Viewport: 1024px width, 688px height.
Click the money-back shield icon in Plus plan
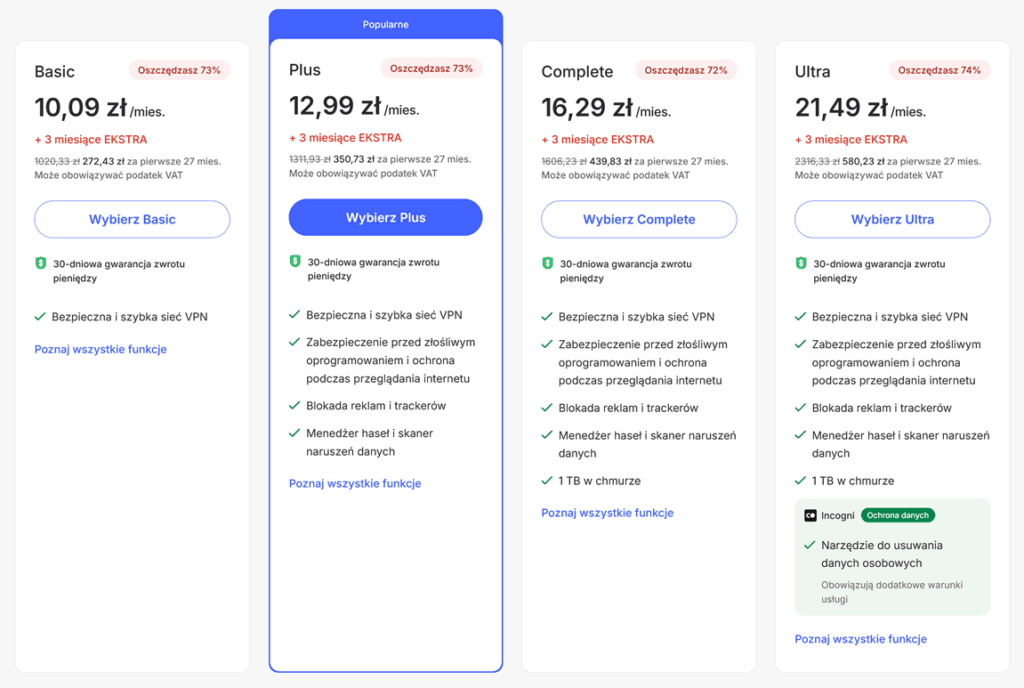(295, 262)
